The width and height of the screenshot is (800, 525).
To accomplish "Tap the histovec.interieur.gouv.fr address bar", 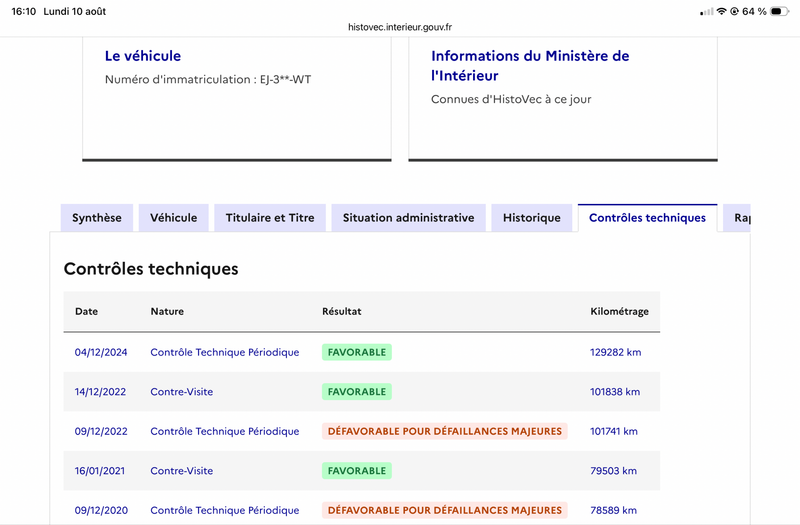I will pos(400,27).
